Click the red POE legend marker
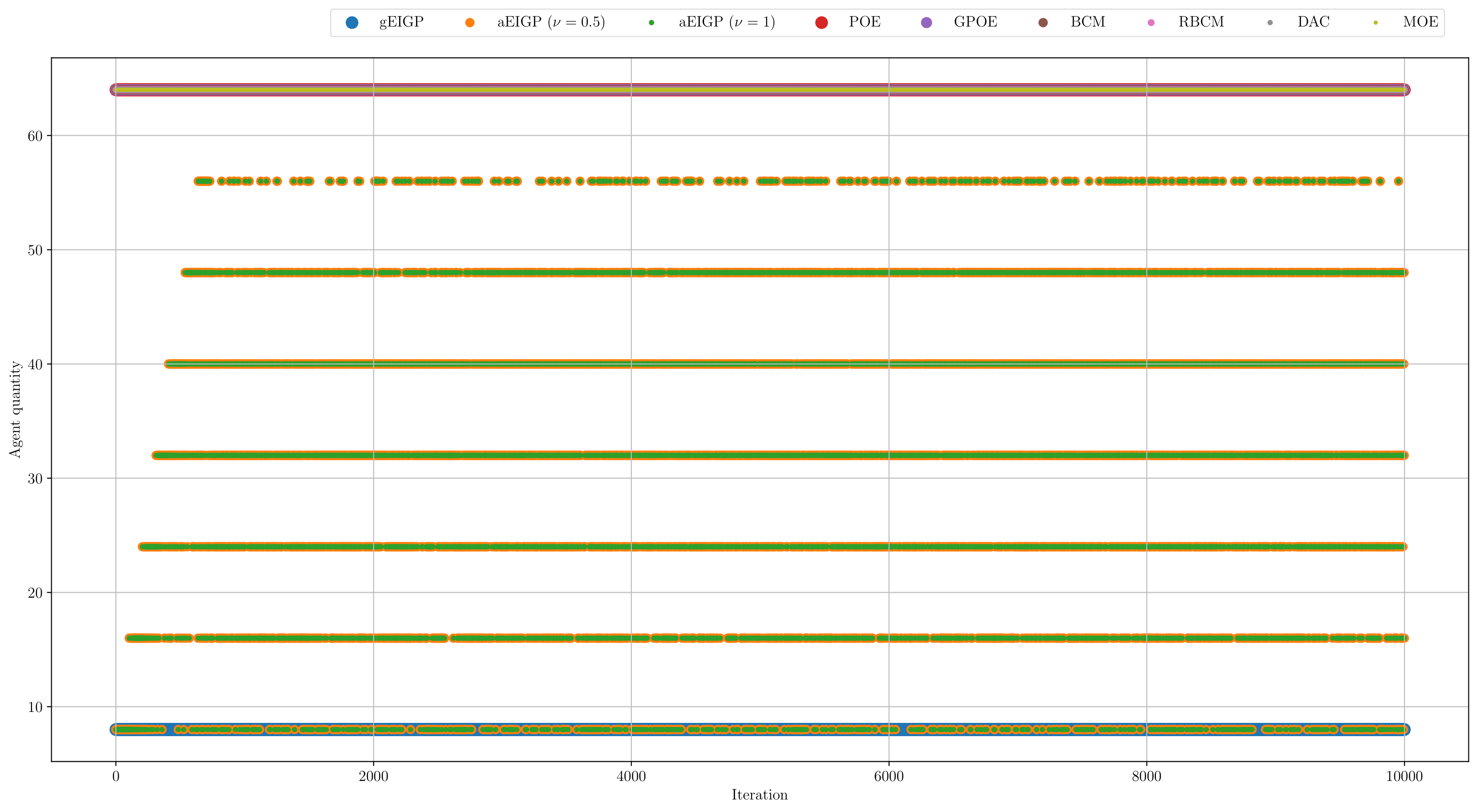The width and height of the screenshot is (1478, 812). click(822, 22)
